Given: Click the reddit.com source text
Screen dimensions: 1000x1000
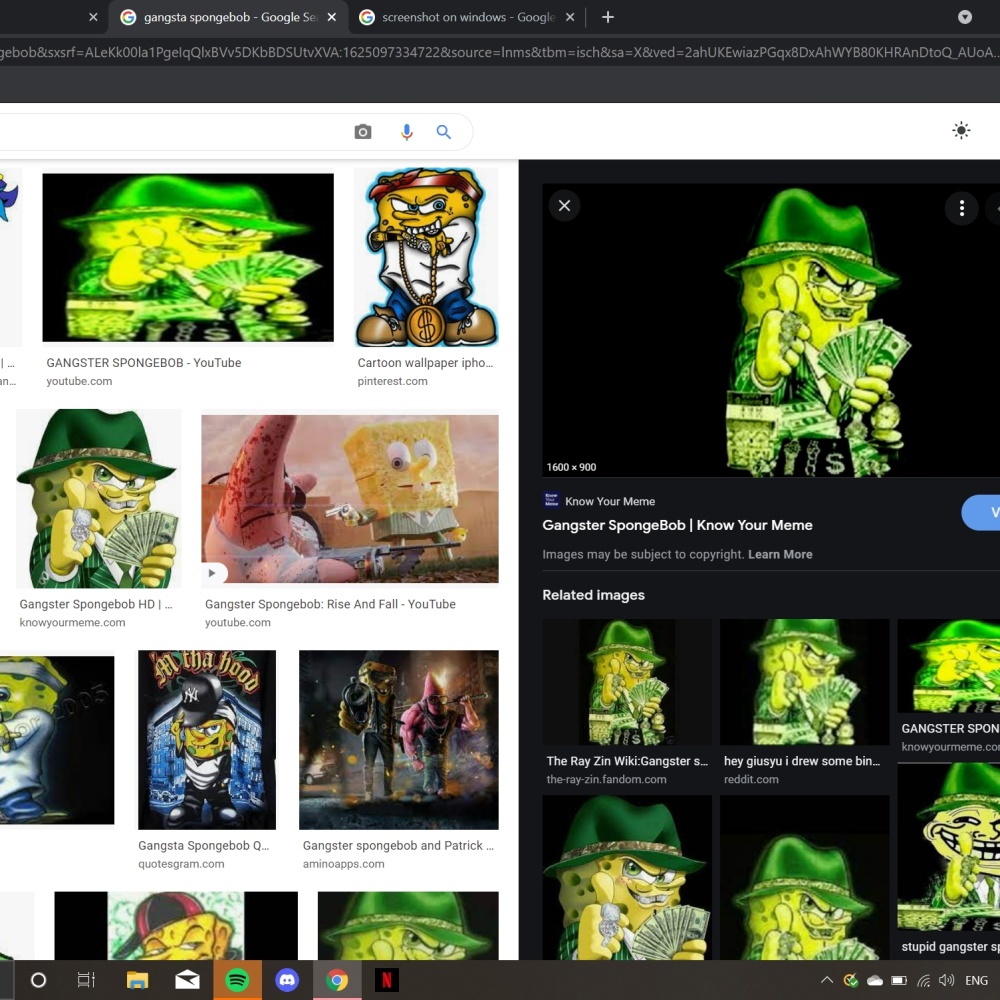Looking at the screenshot, I should pos(751,779).
